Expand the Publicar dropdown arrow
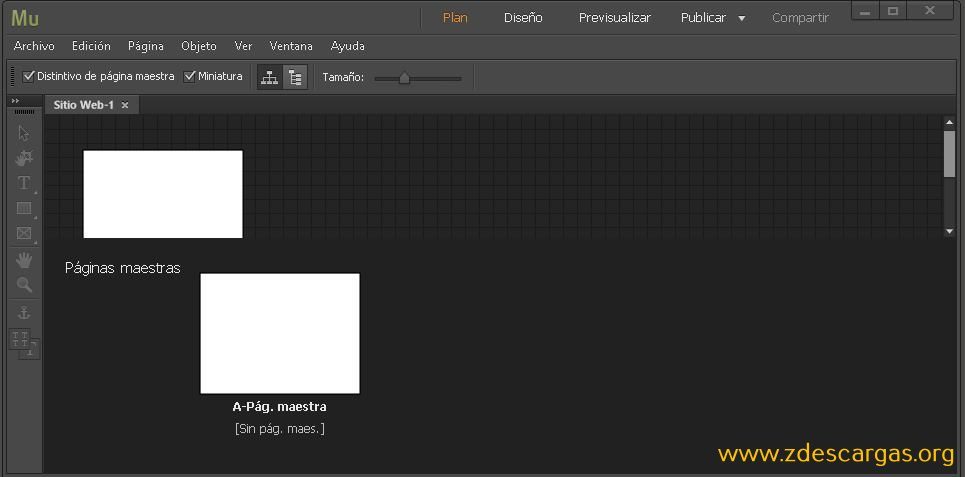Viewport: 965px width, 477px height. tap(742, 18)
